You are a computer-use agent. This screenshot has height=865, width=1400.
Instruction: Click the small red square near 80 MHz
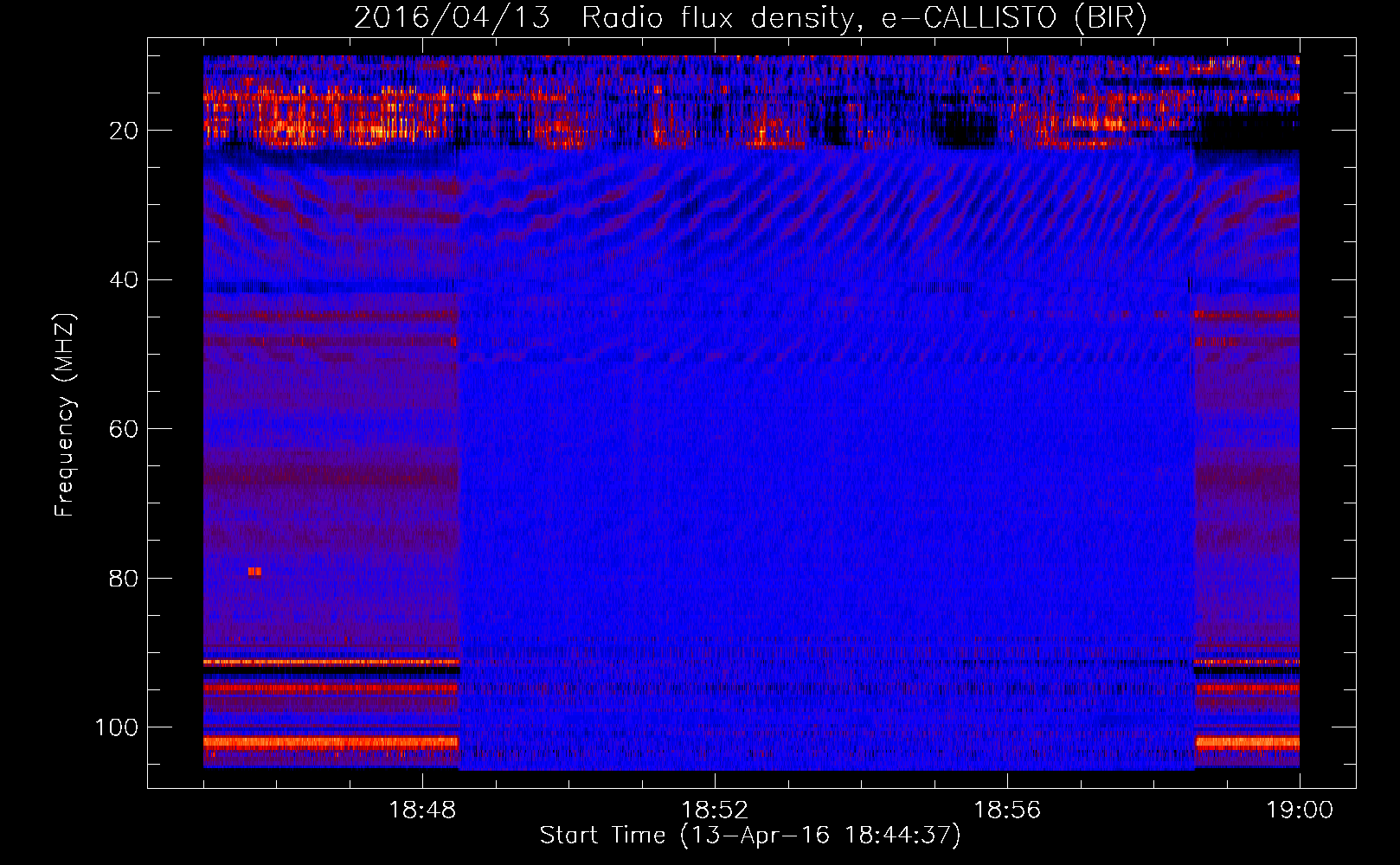(x=254, y=571)
